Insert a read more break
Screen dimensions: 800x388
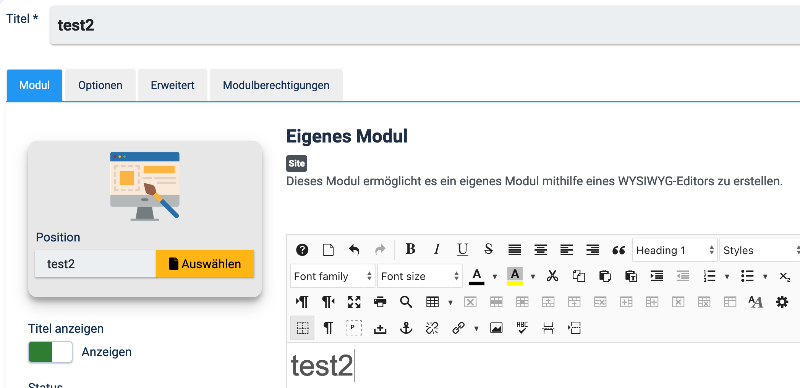pos(574,328)
